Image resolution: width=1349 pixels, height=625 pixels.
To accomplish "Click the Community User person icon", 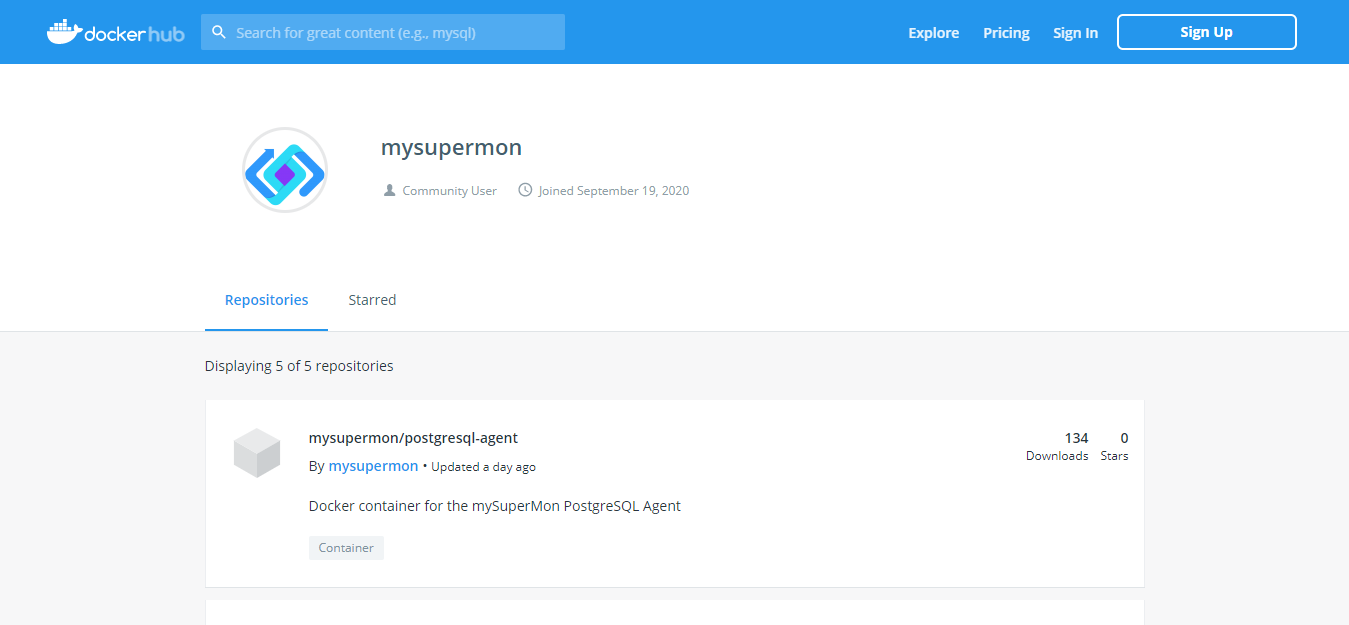I will pyautogui.click(x=390, y=190).
